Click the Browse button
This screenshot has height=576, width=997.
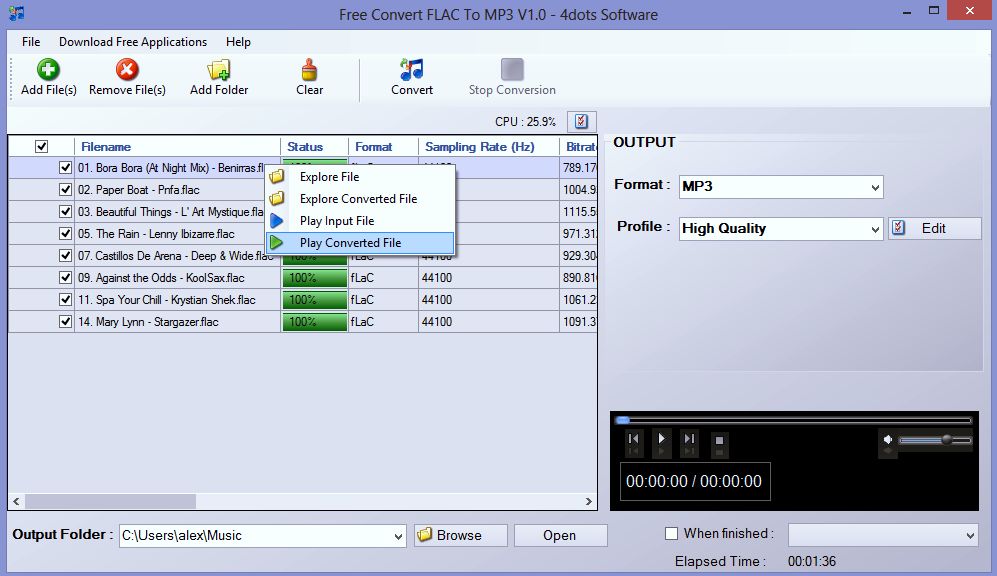tap(461, 535)
